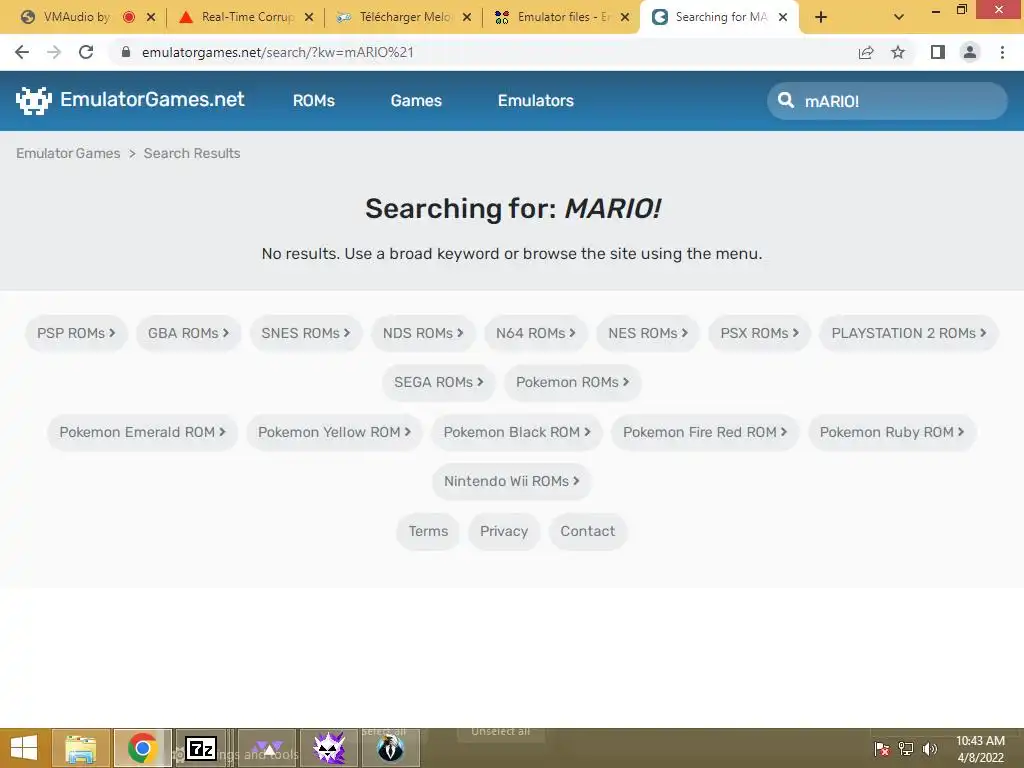Open File Explorer from taskbar
Viewport: 1024px width, 768px height.
coord(81,748)
